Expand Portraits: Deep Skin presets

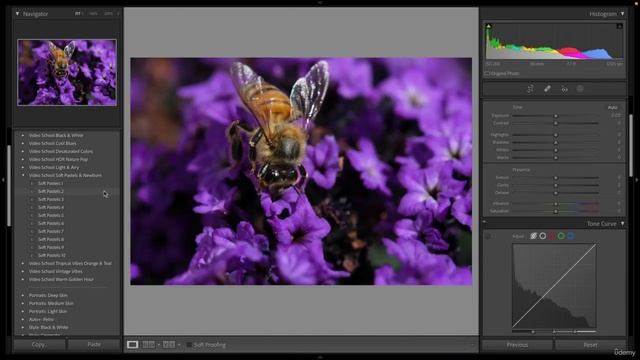pos(23,295)
